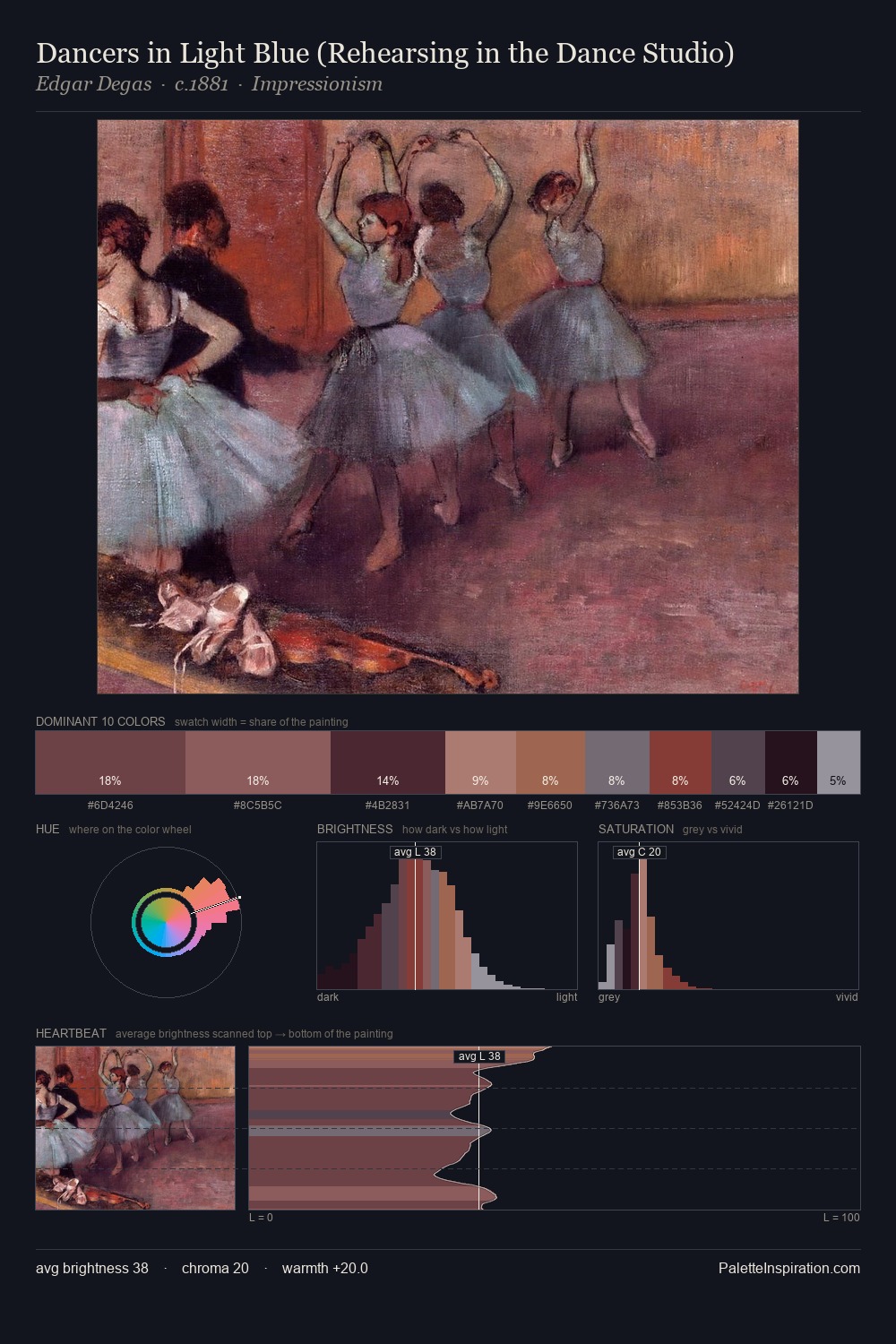Viewport: 896px width, 1344px height.
Task: Click 'where on the color wheel' caption
Action: (130, 830)
